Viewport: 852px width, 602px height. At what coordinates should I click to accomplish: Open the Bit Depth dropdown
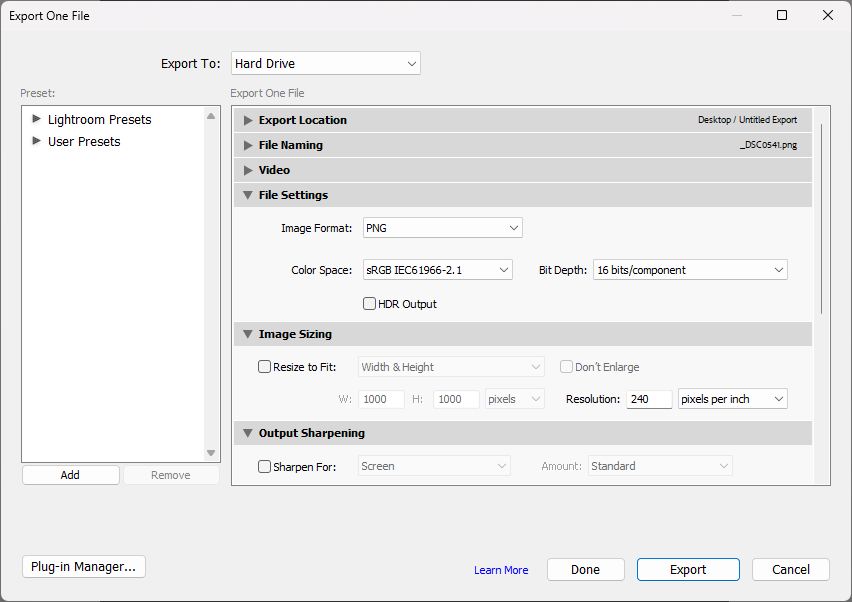(690, 270)
